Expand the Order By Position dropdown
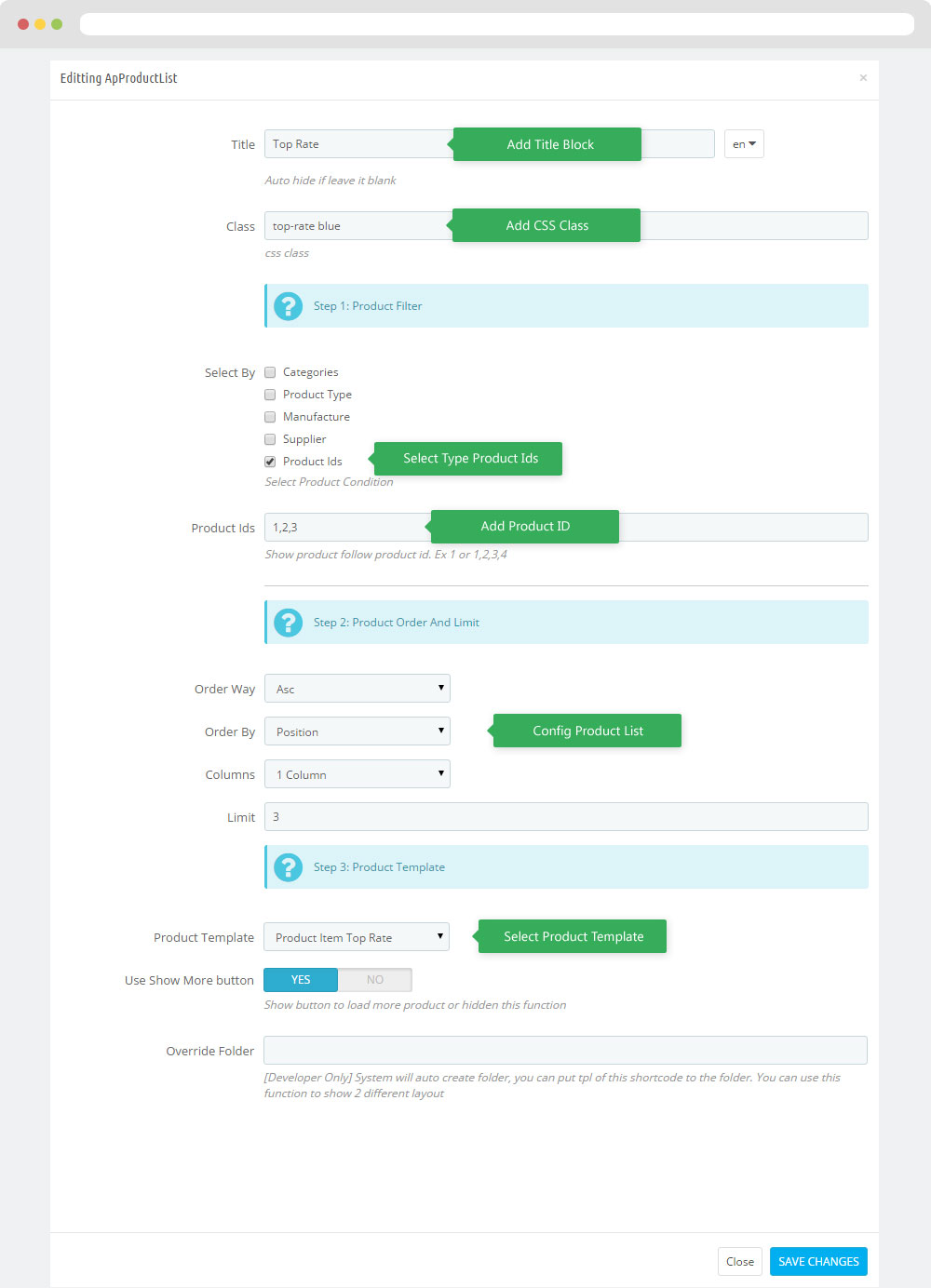Viewport: 931px width, 1288px height. (358, 731)
